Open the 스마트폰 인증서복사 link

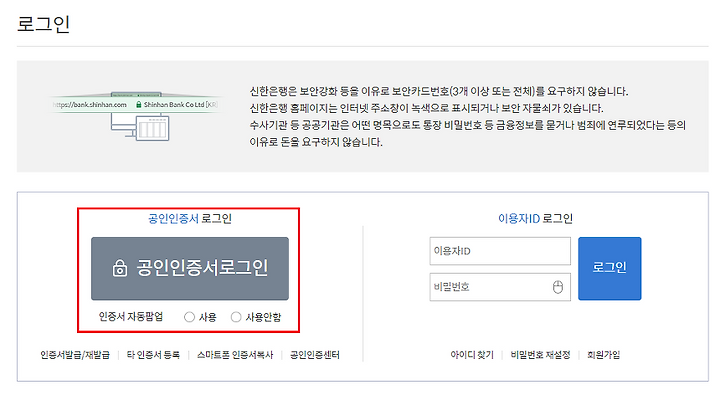pyautogui.click(x=235, y=355)
